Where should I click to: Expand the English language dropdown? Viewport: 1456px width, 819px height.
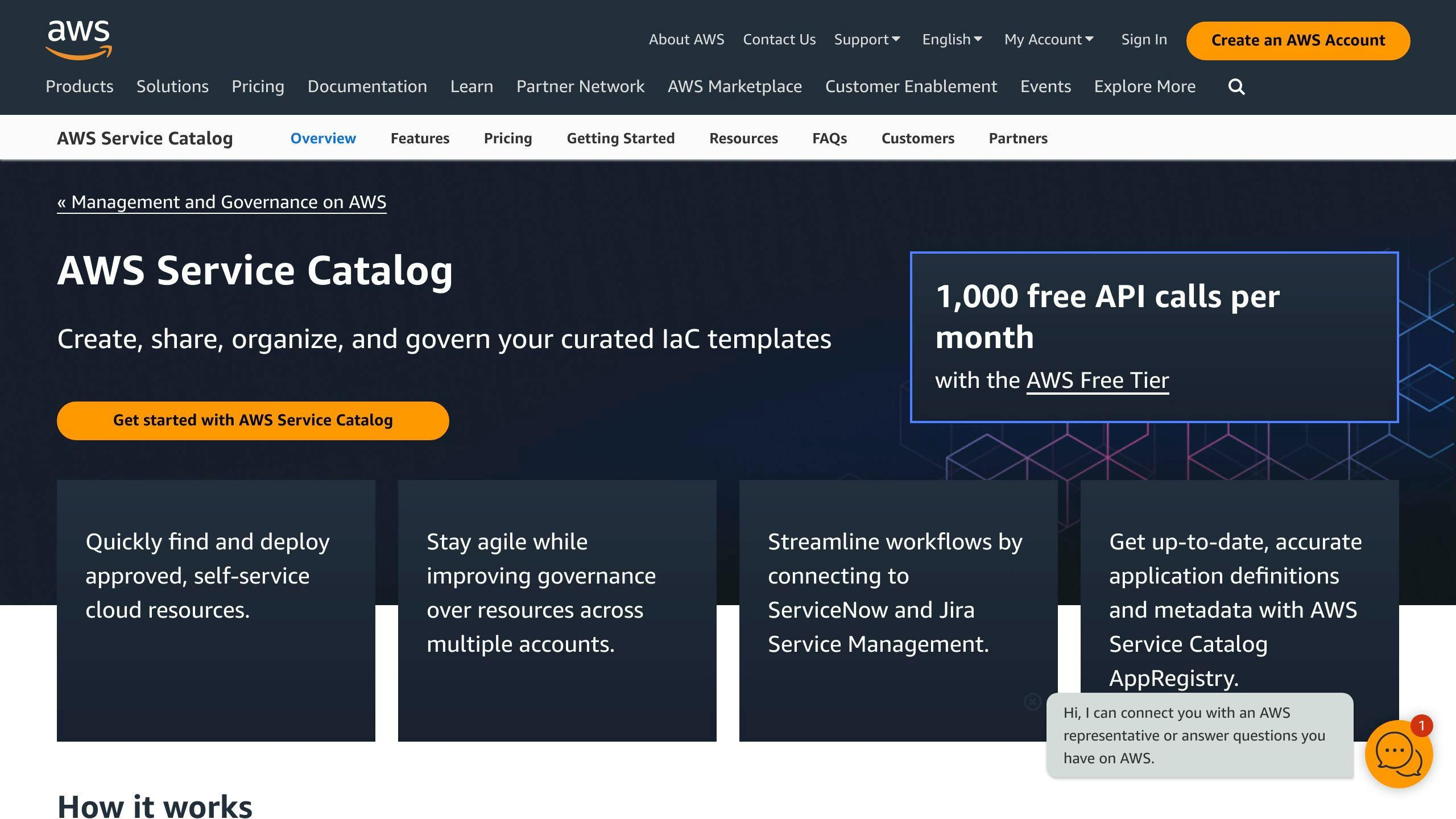[x=952, y=40]
